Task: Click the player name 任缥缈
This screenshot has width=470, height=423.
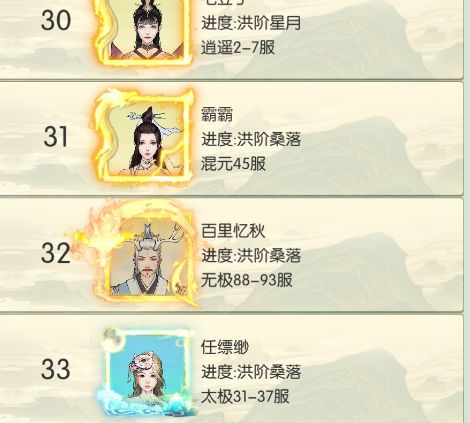Action: click(225, 347)
